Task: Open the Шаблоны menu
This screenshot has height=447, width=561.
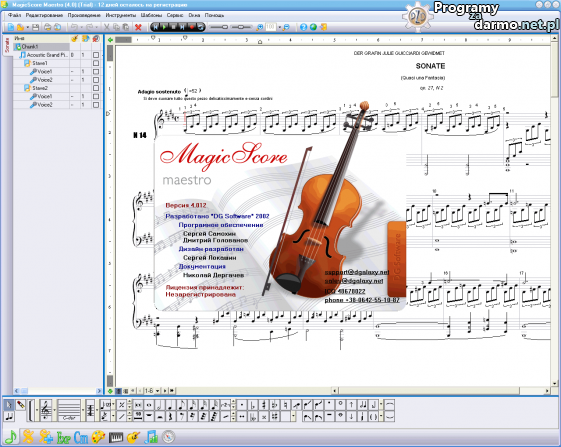Action: tap(151, 15)
